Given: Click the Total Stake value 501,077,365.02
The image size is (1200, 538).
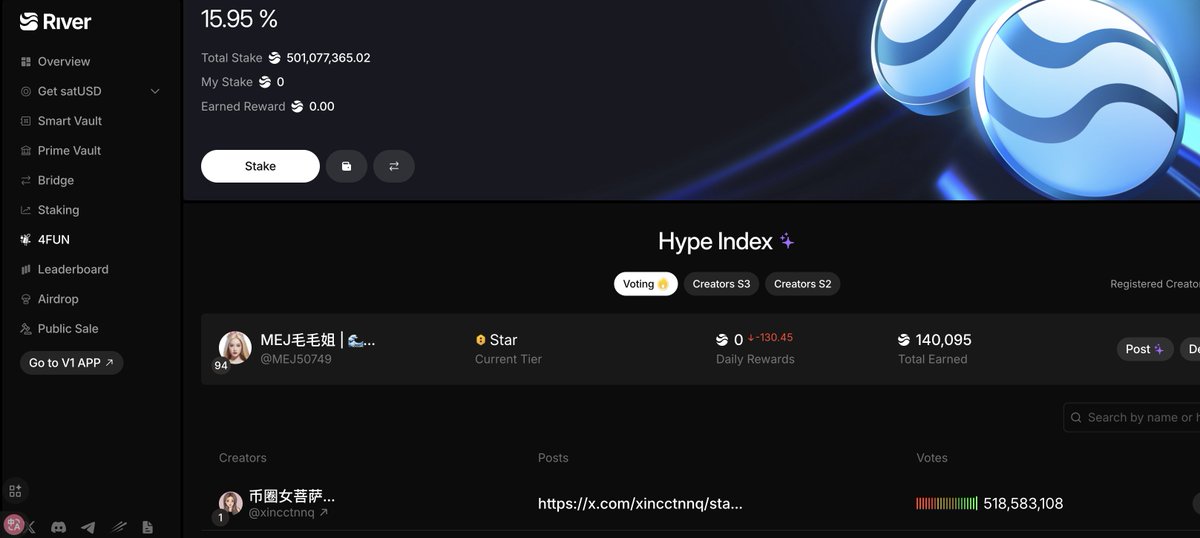Looking at the screenshot, I should click(328, 58).
